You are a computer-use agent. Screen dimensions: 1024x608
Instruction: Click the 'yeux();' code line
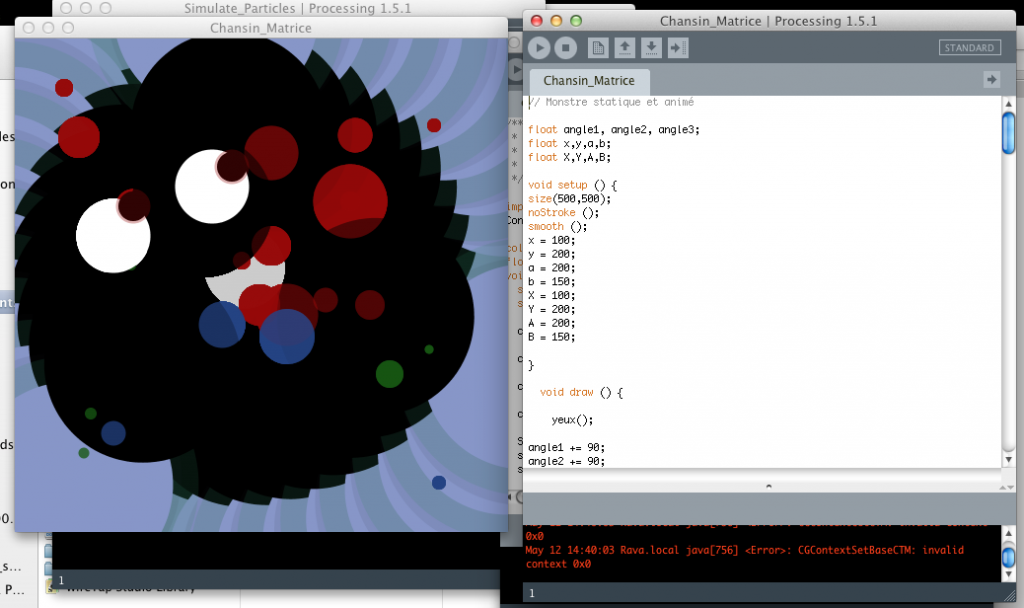point(572,420)
